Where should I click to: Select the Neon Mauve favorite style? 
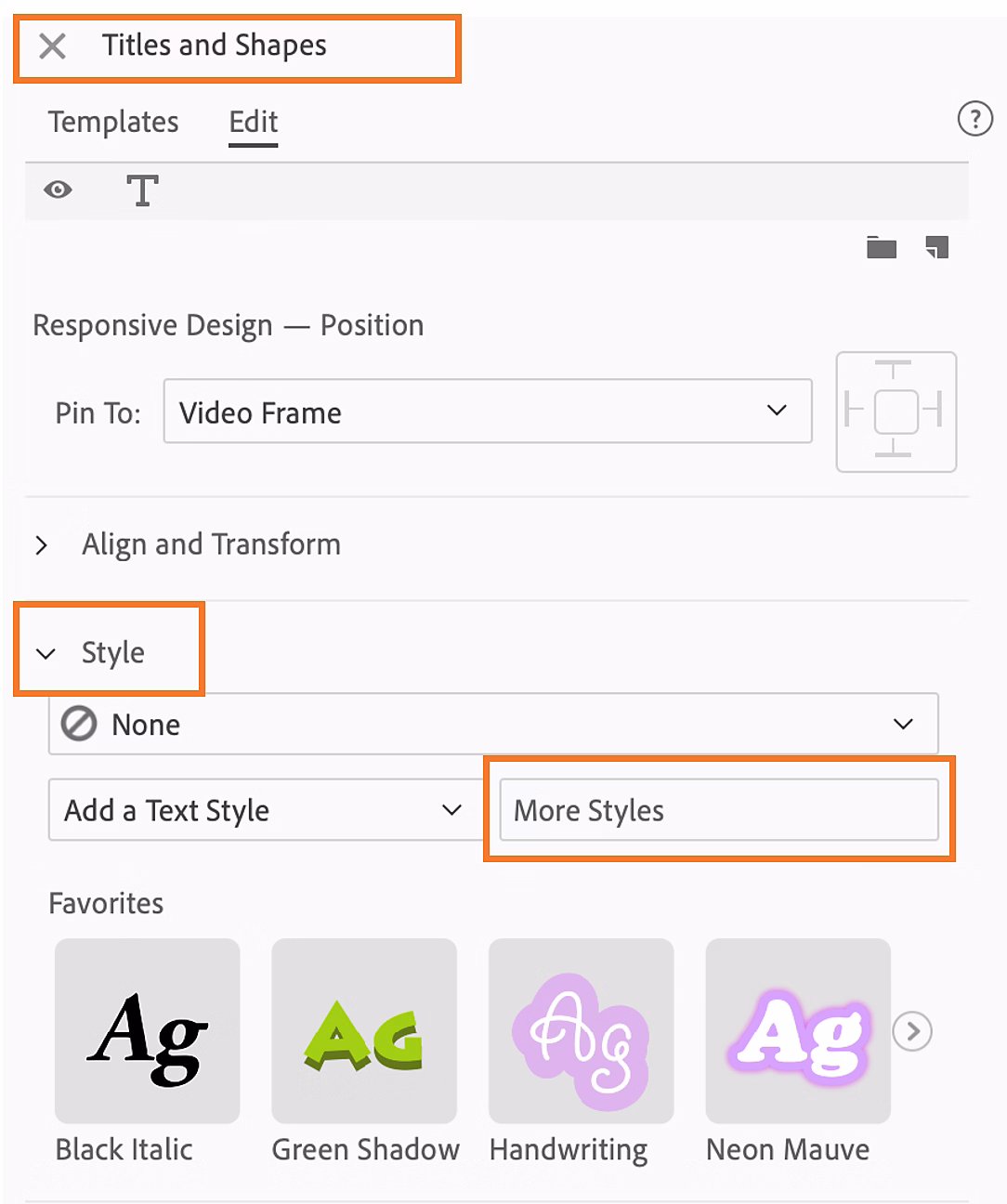(796, 1031)
